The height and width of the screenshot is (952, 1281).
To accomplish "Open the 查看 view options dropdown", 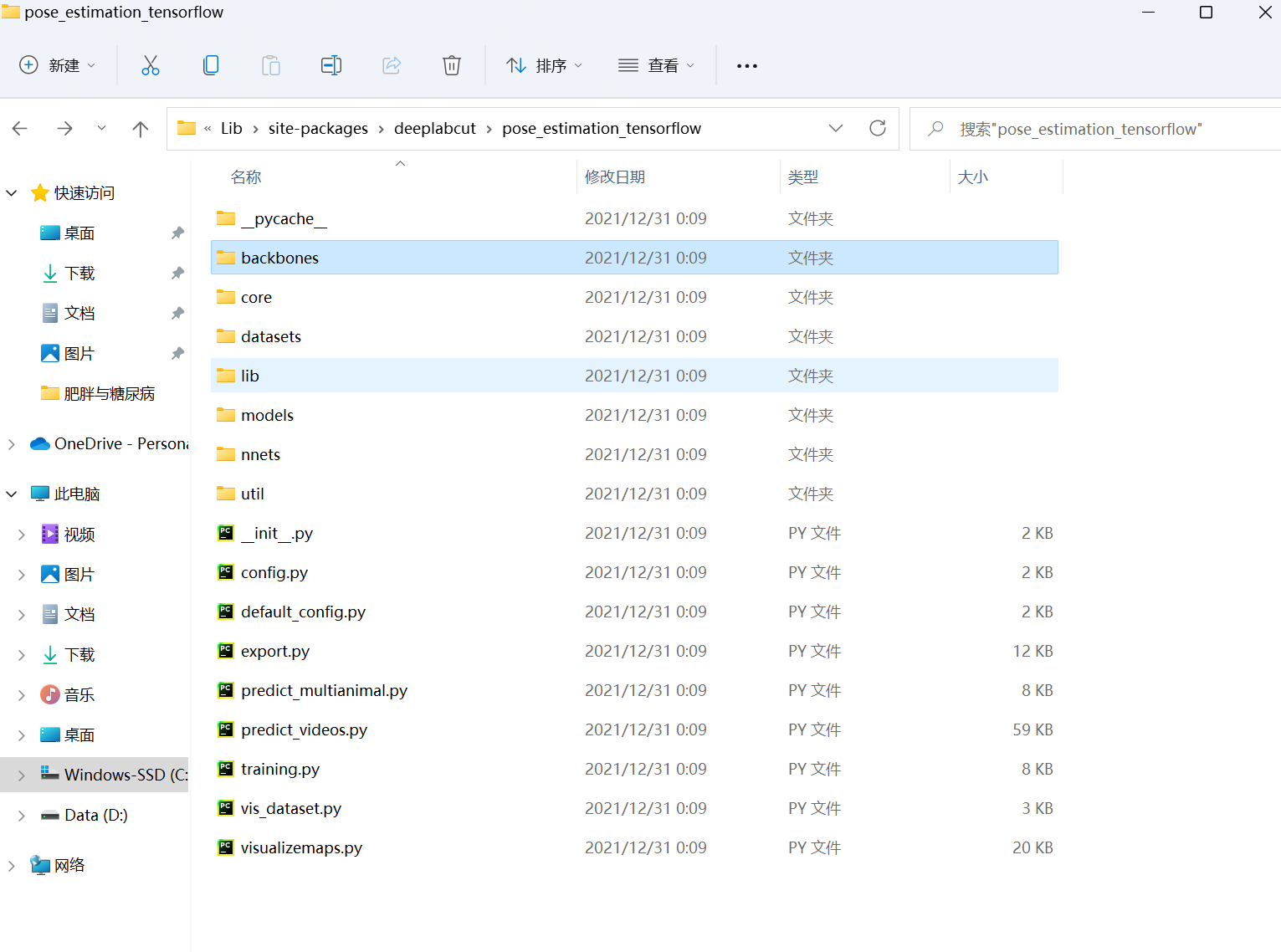I will click(x=657, y=64).
